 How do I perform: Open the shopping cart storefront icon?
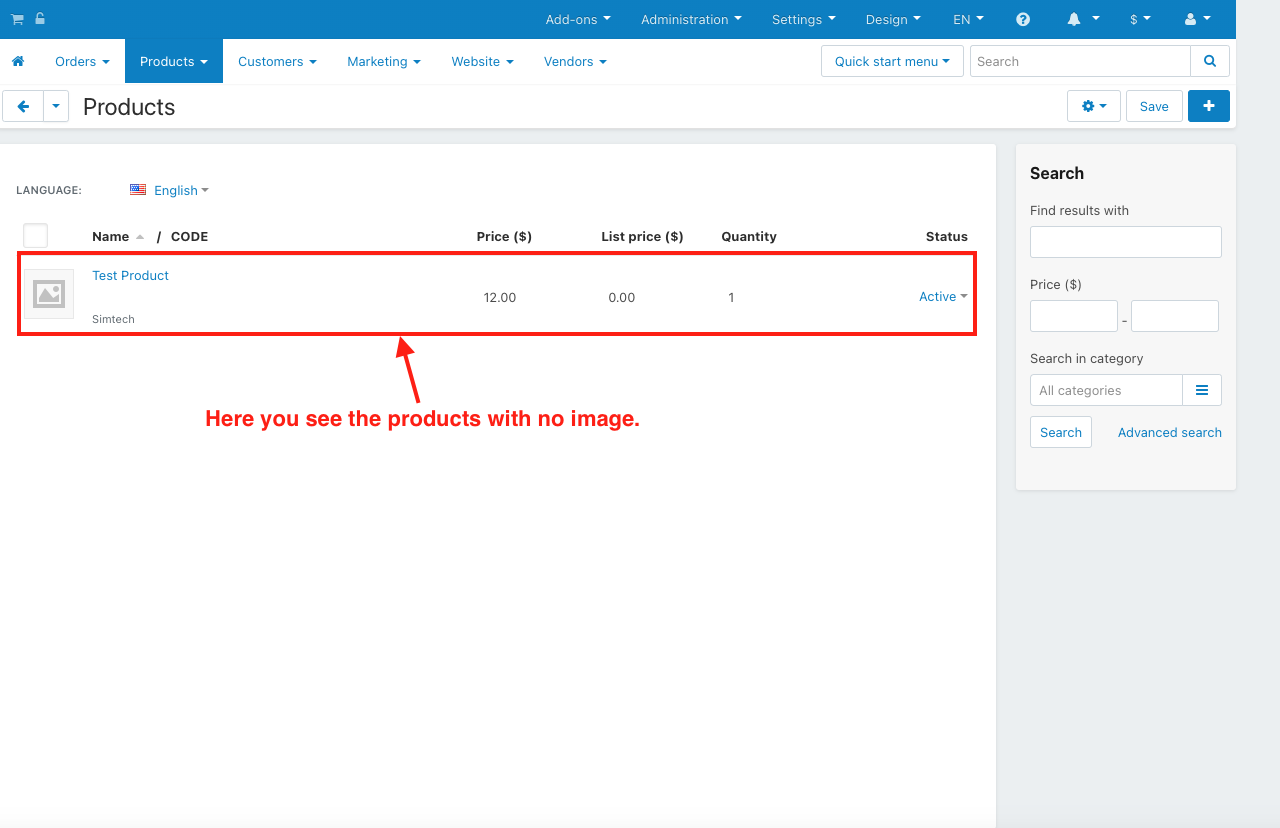[x=17, y=19]
